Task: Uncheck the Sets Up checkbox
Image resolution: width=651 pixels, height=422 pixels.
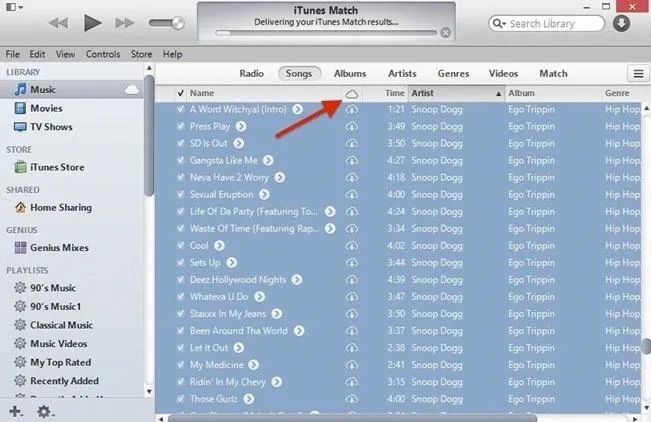Action: click(x=181, y=262)
